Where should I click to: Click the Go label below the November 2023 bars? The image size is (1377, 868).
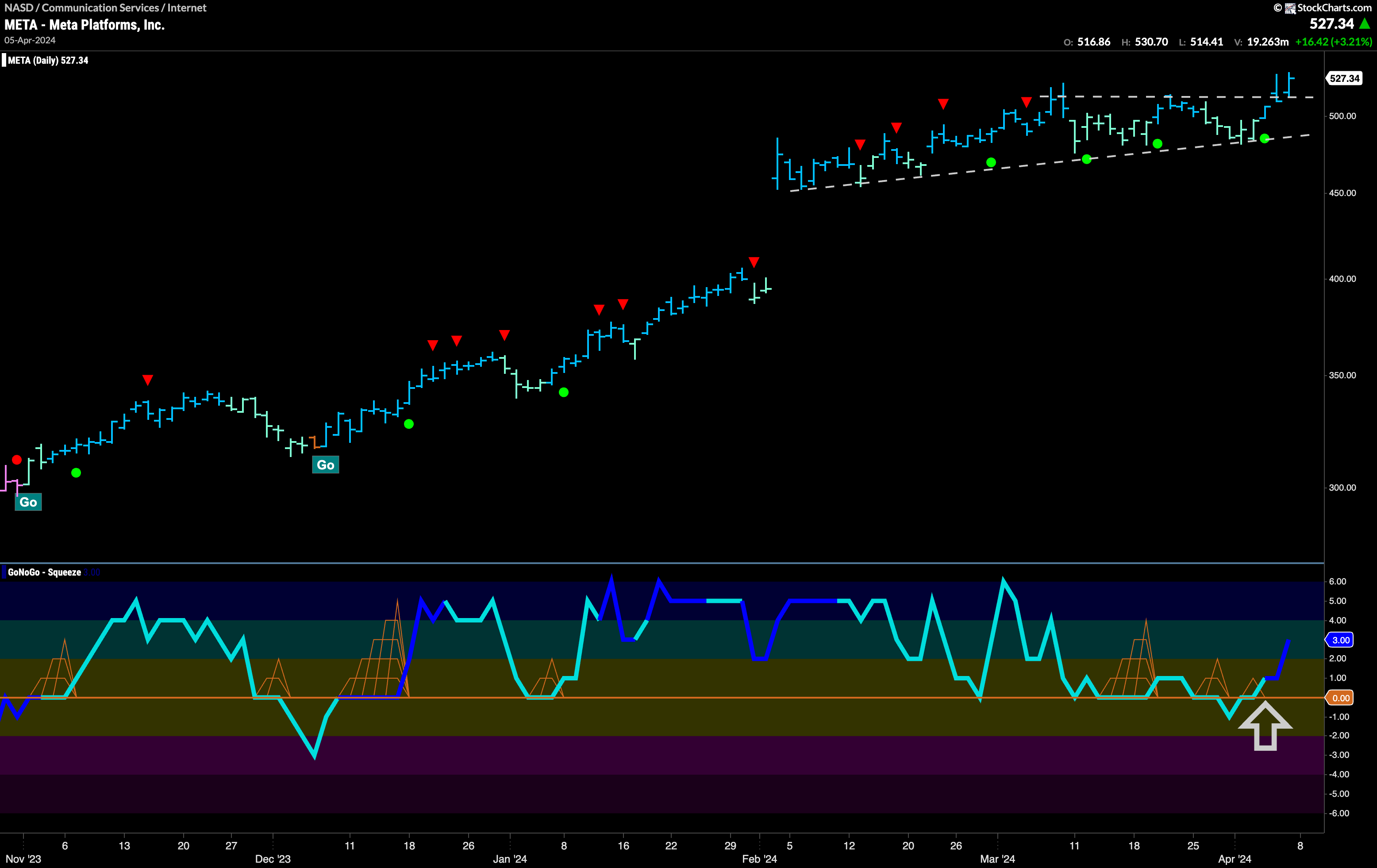click(28, 502)
